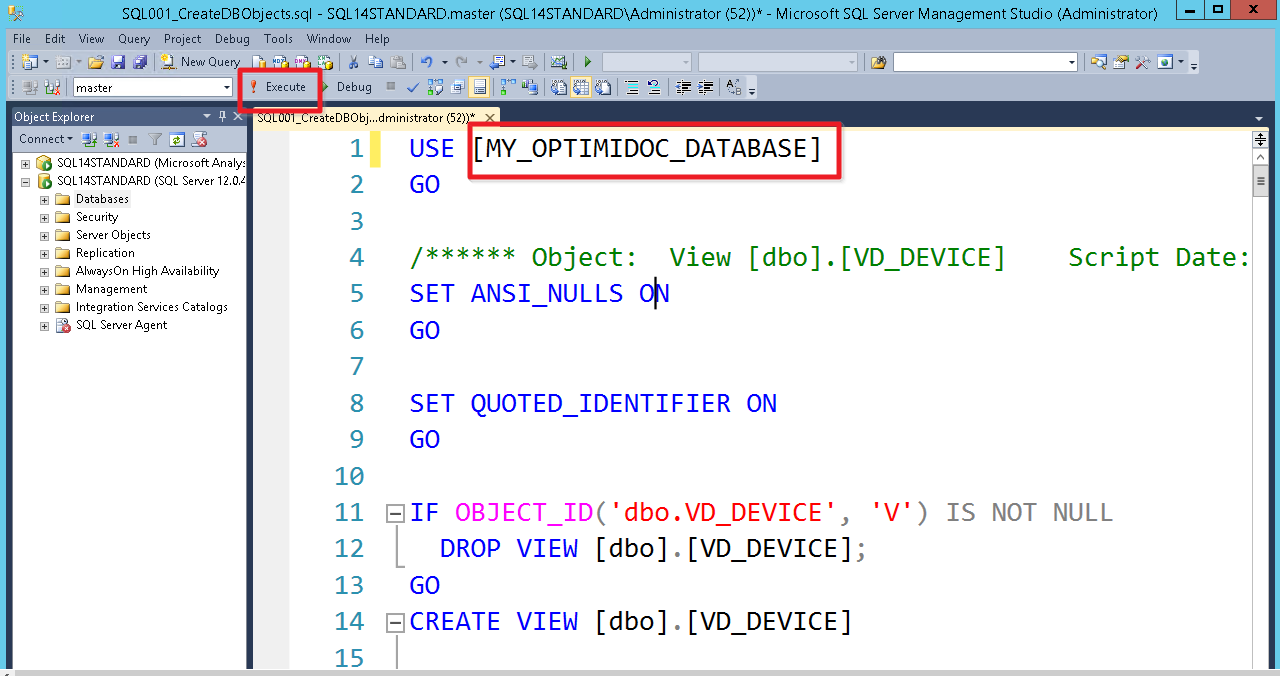Image resolution: width=1280 pixels, height=676 pixels.
Task: Click the Execute query button
Action: click(278, 87)
